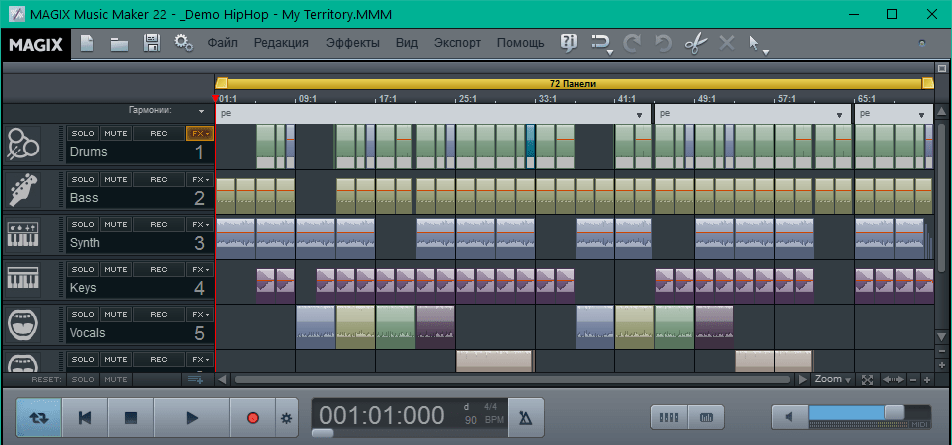
Task: Click the Drums track instrument icon
Action: pyautogui.click(x=23, y=144)
